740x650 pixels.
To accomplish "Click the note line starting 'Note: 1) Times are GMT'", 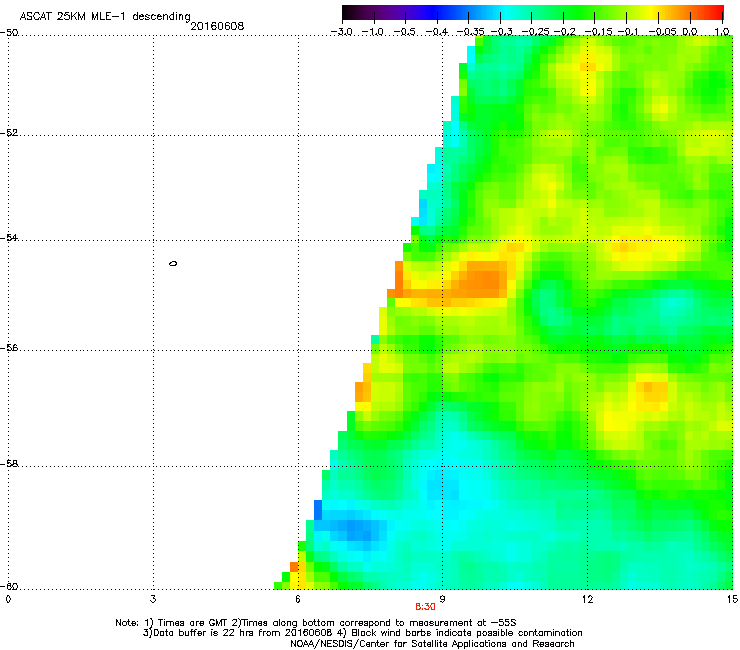I will pyautogui.click(x=316, y=623).
